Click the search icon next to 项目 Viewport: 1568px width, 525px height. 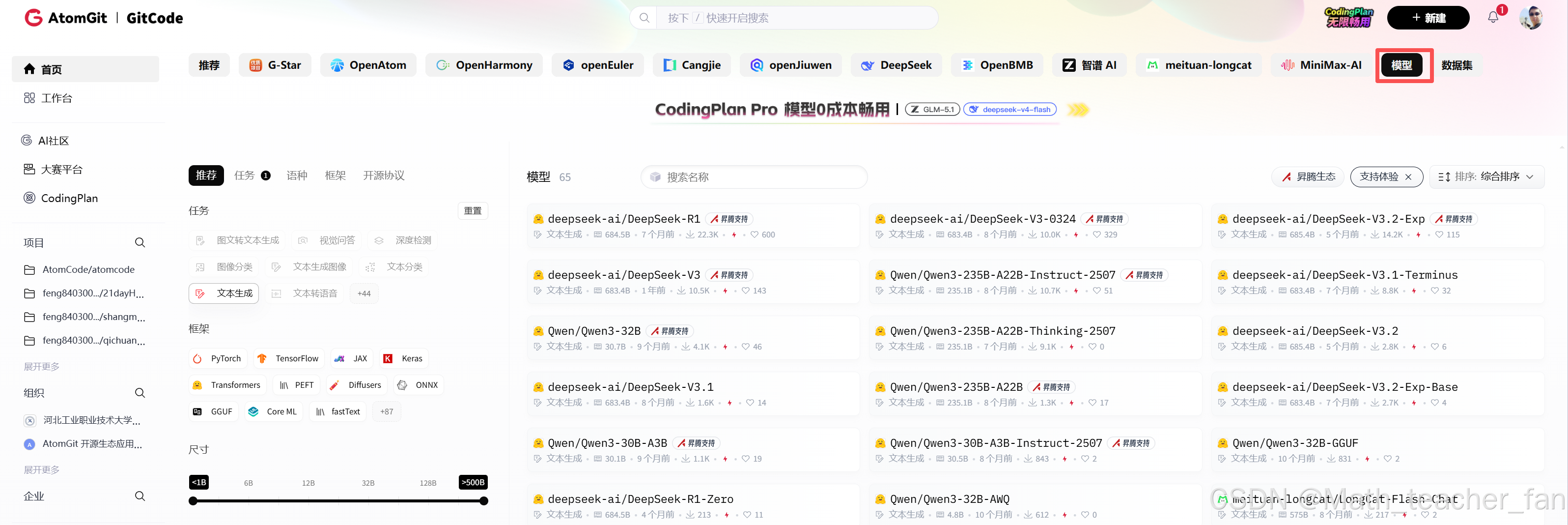[x=140, y=242]
